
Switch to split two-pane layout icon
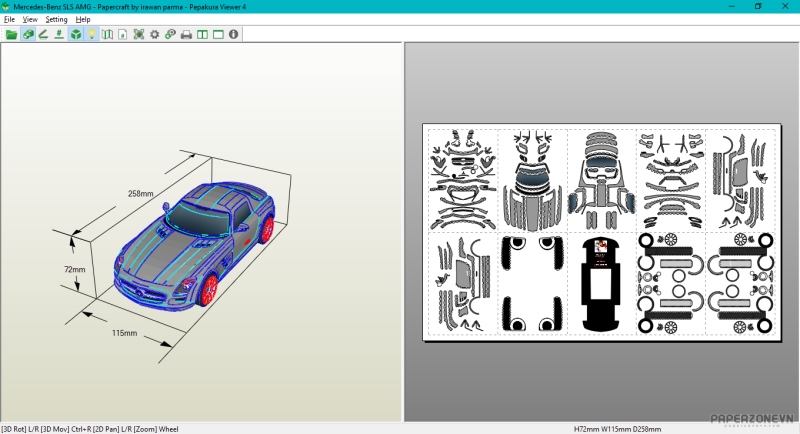click(x=202, y=34)
